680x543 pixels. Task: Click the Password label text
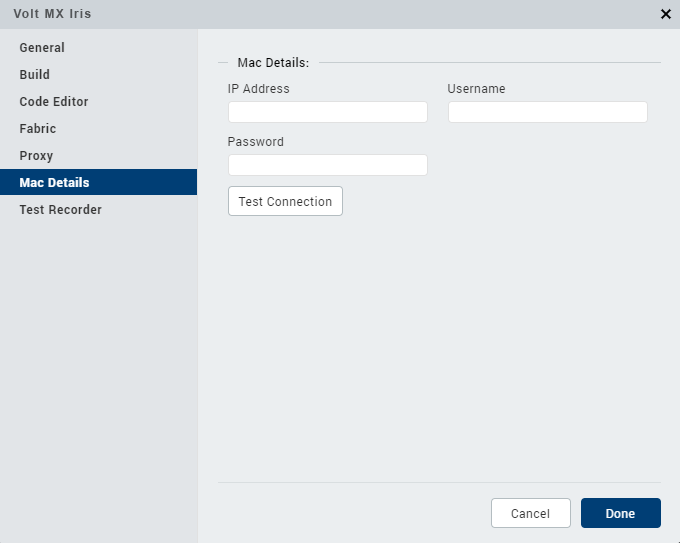click(256, 142)
